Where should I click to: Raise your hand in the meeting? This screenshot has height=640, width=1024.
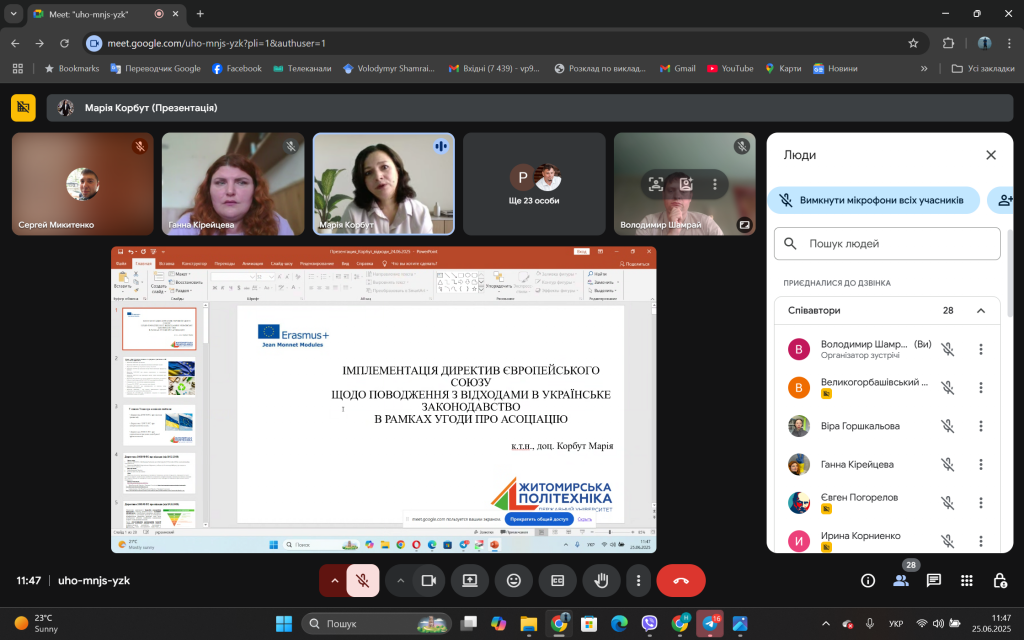601,581
